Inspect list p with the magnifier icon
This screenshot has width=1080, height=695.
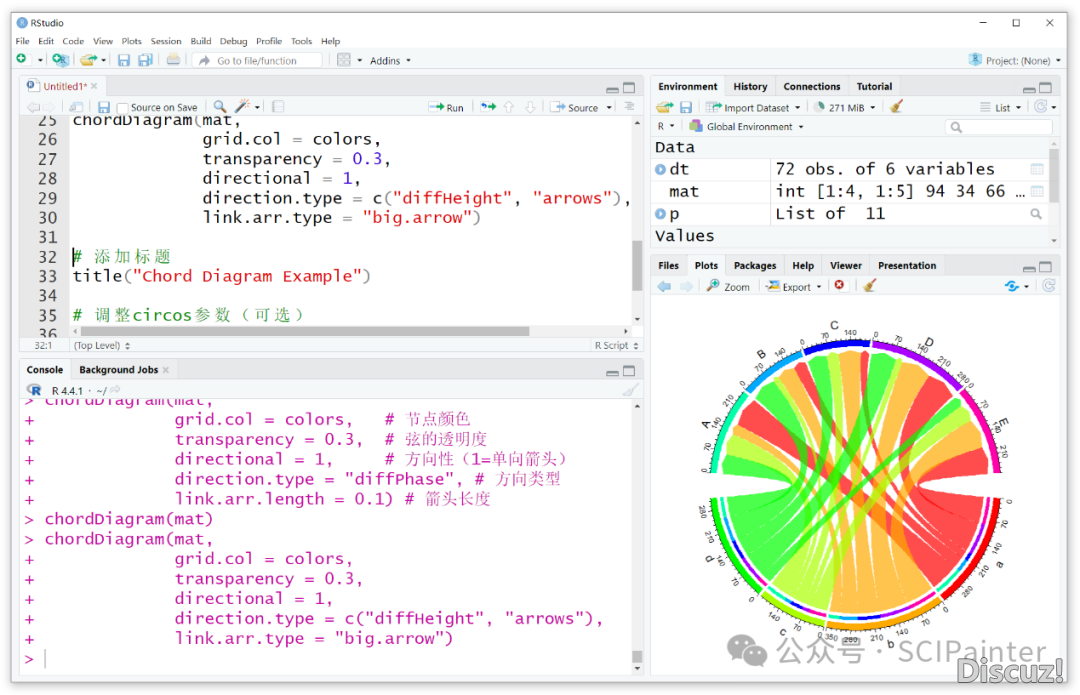pyautogui.click(x=1036, y=214)
